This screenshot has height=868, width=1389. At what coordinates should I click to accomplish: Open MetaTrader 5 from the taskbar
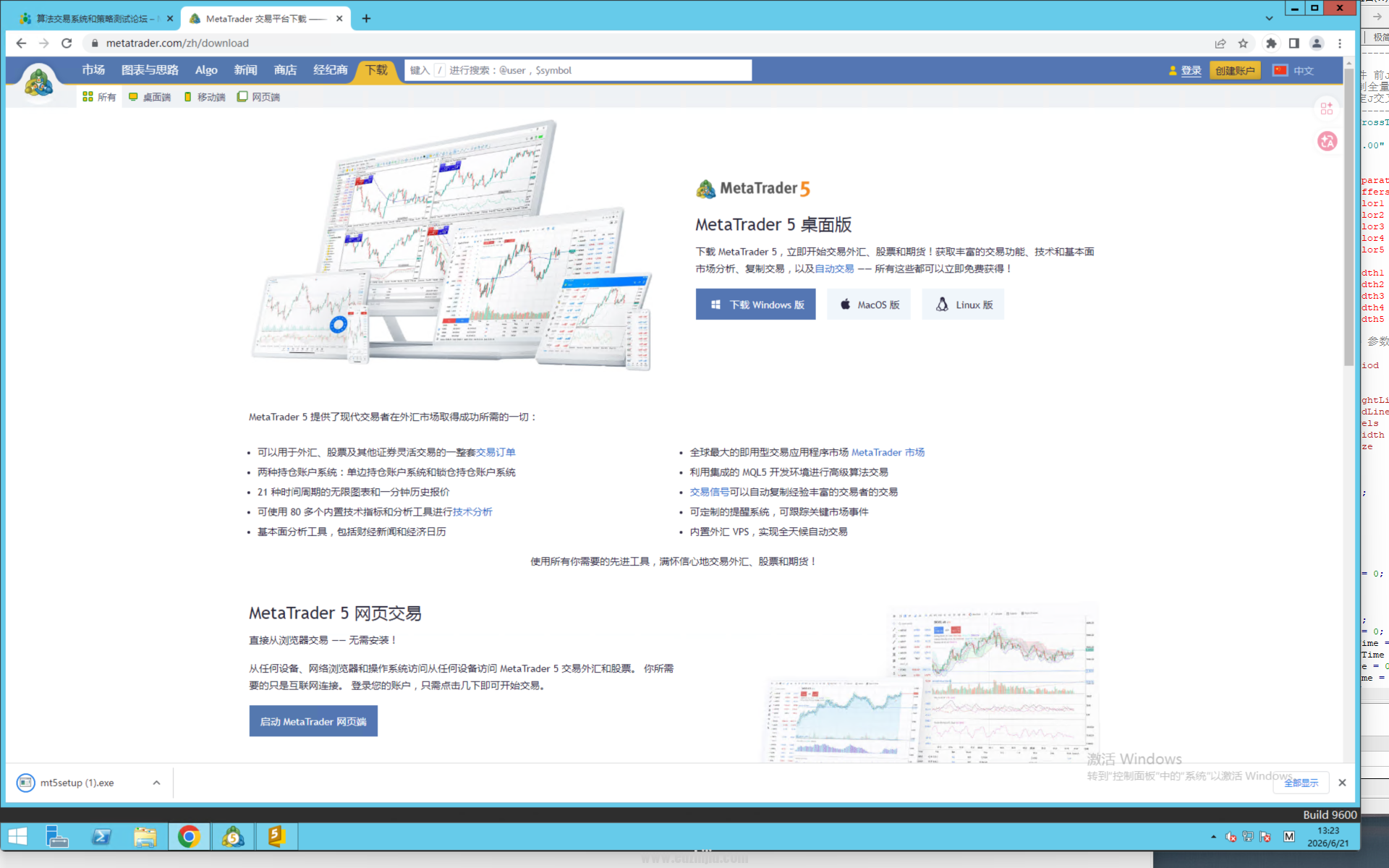pos(233,837)
